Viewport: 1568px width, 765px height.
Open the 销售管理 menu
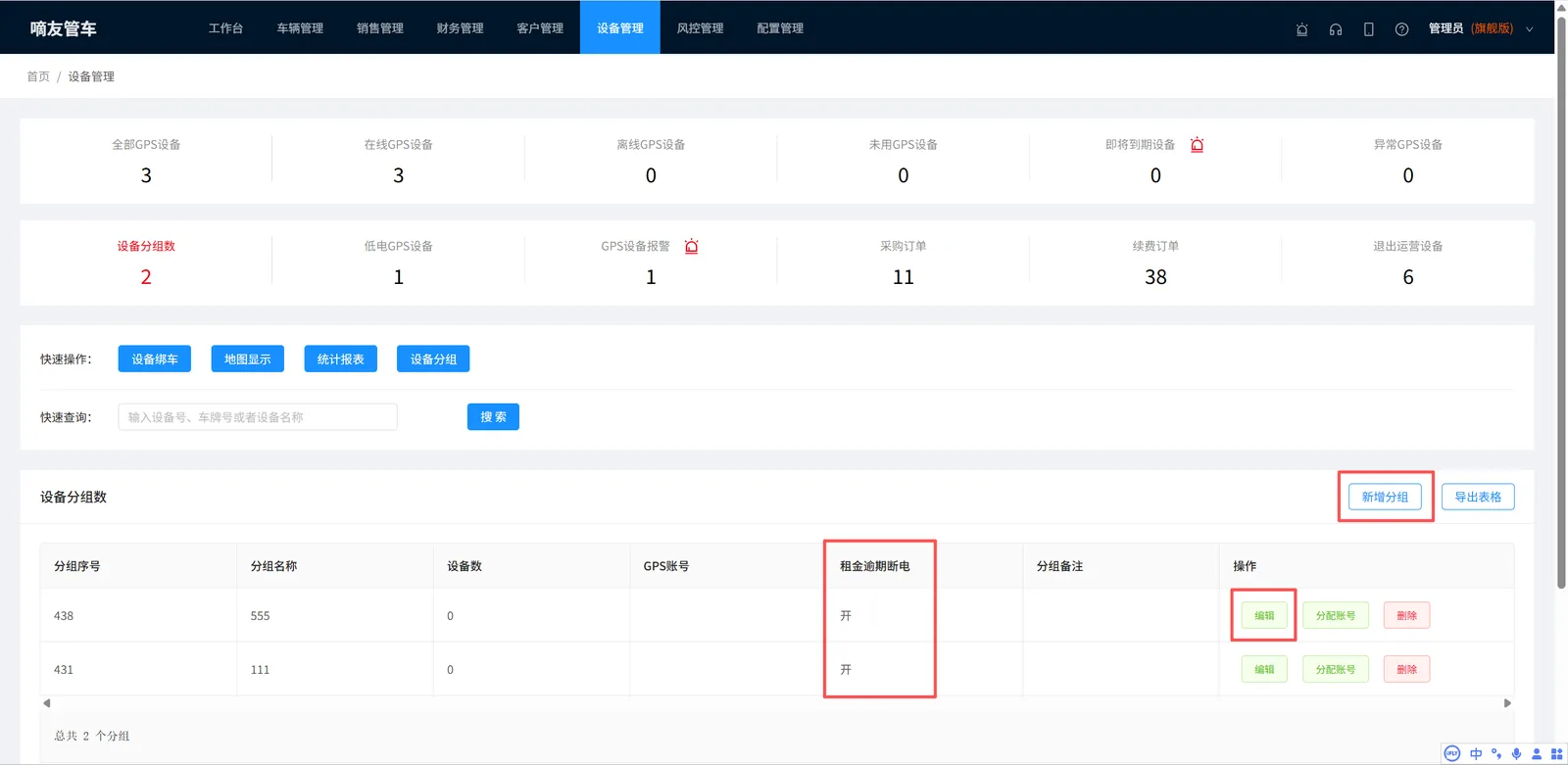[380, 28]
